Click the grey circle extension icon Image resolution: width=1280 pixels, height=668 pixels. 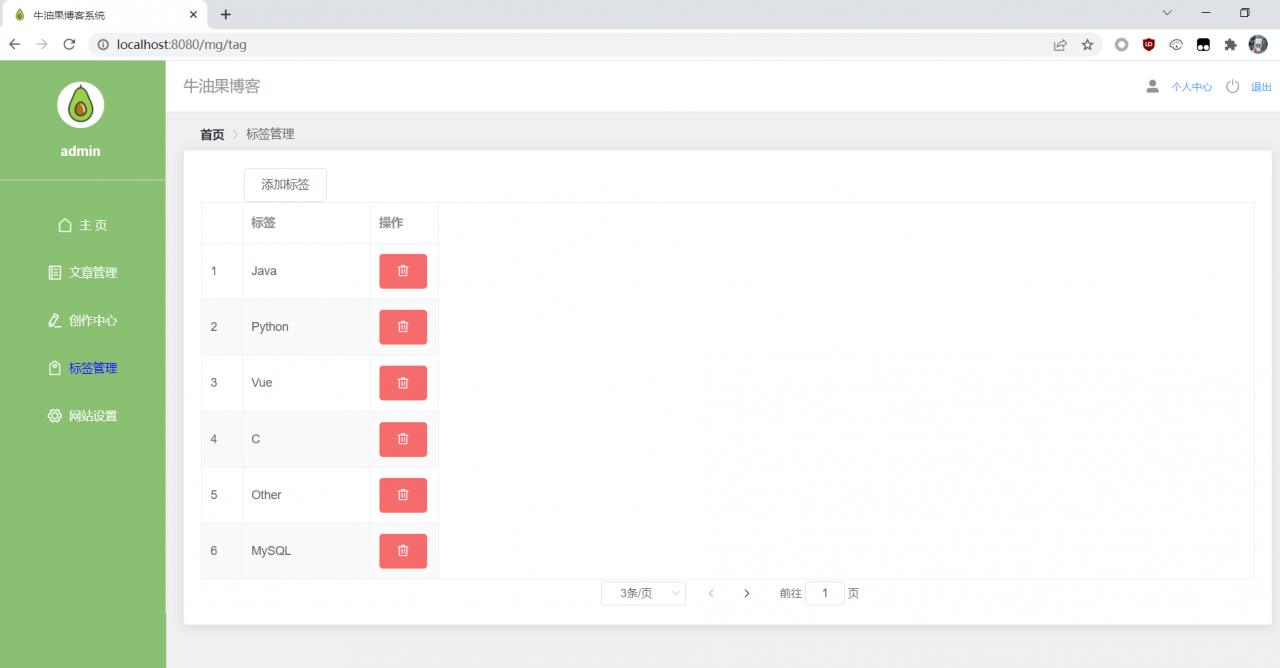1122,44
